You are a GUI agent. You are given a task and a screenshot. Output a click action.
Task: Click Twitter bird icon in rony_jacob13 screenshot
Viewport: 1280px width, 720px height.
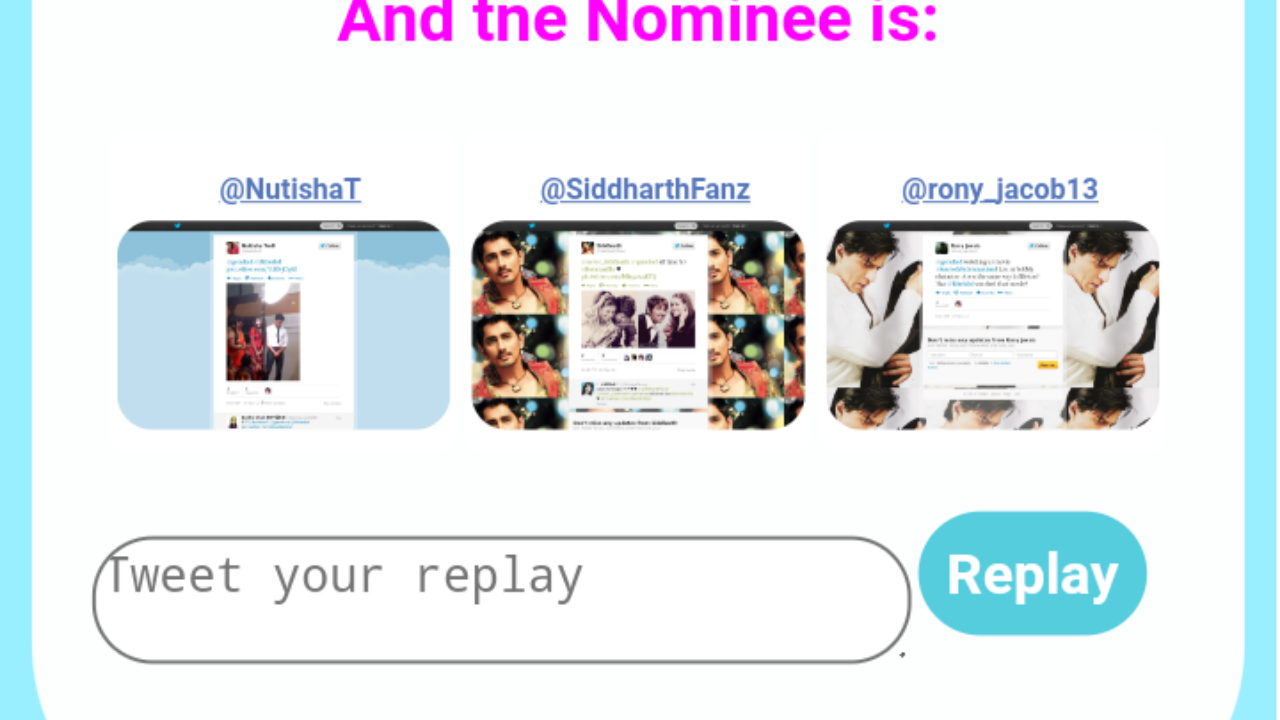coord(887,226)
